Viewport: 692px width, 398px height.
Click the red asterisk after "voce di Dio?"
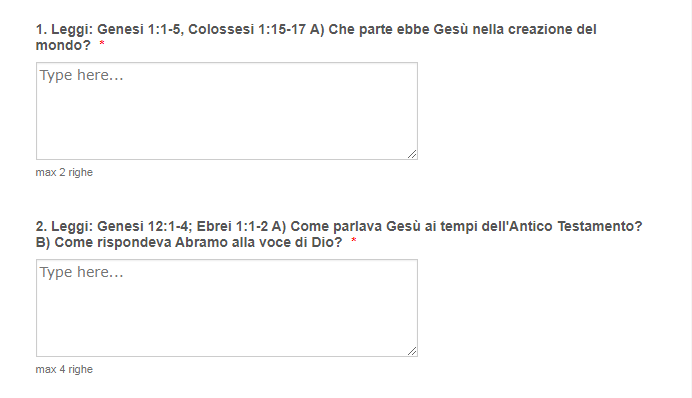[x=354, y=241]
